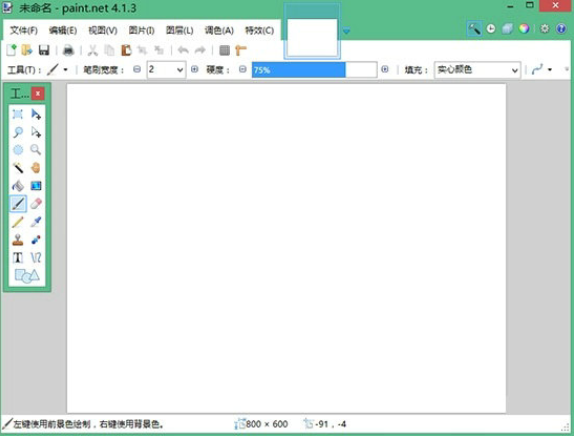Image resolution: width=574 pixels, height=436 pixels.
Task: Select the Eraser tool
Action: 36,204
